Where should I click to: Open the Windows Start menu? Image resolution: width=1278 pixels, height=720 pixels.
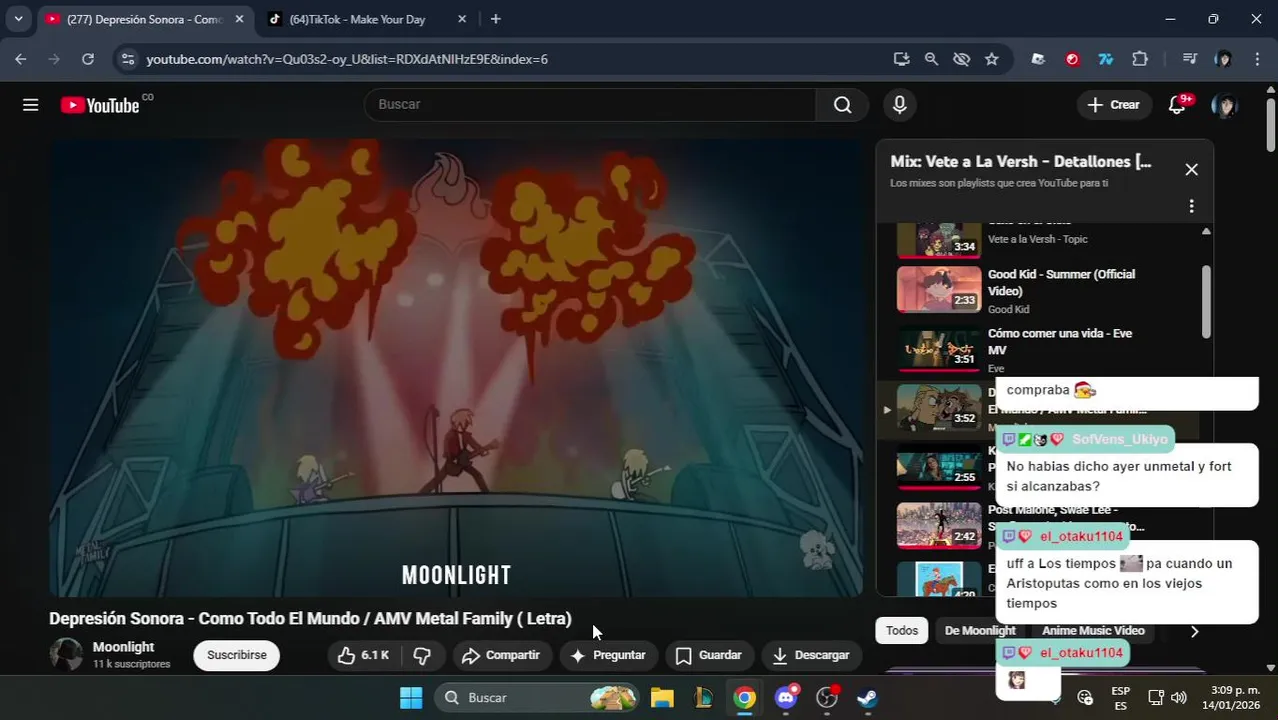(411, 698)
